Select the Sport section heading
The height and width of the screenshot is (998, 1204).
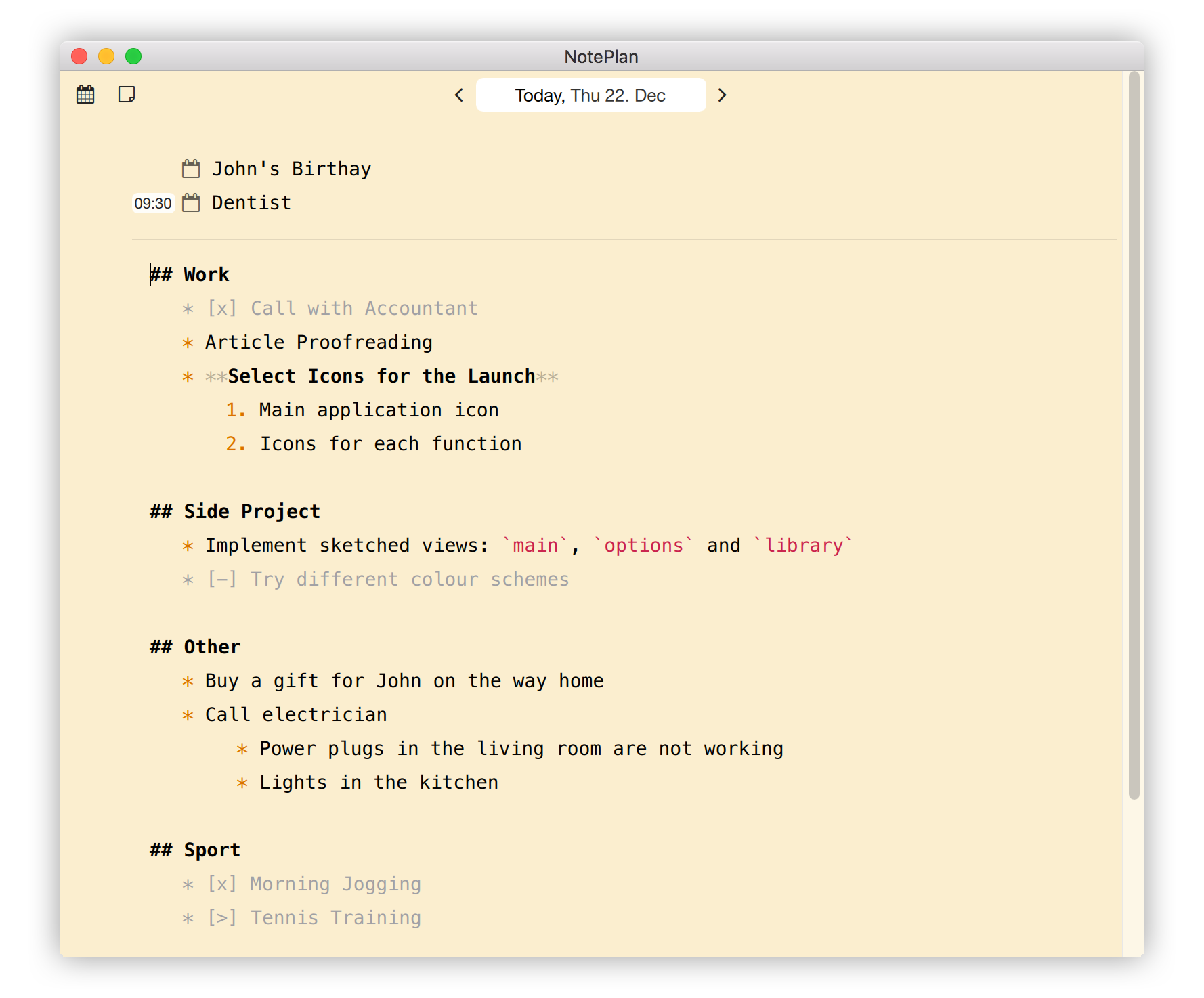click(194, 850)
